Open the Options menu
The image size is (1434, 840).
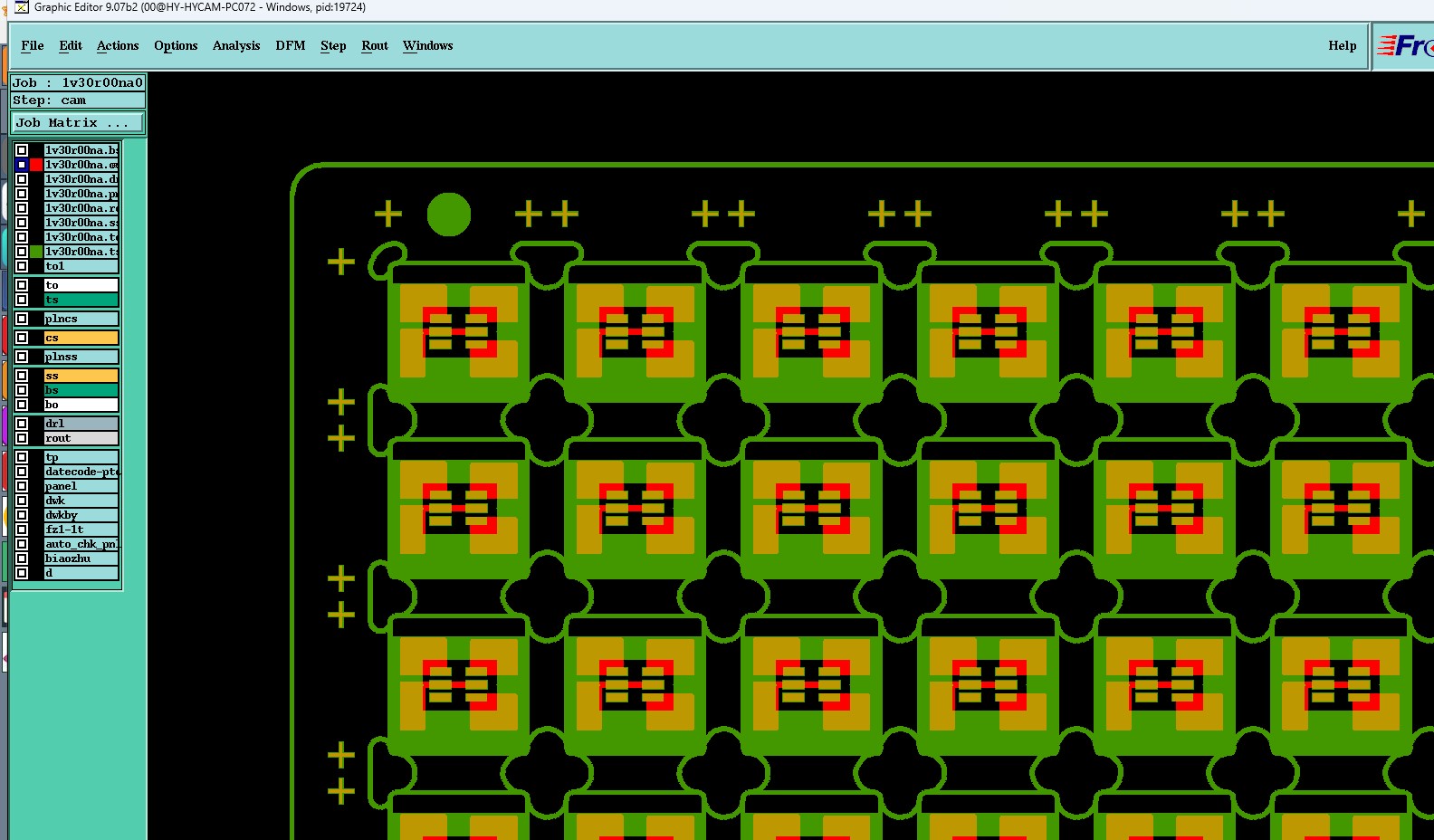coord(176,45)
